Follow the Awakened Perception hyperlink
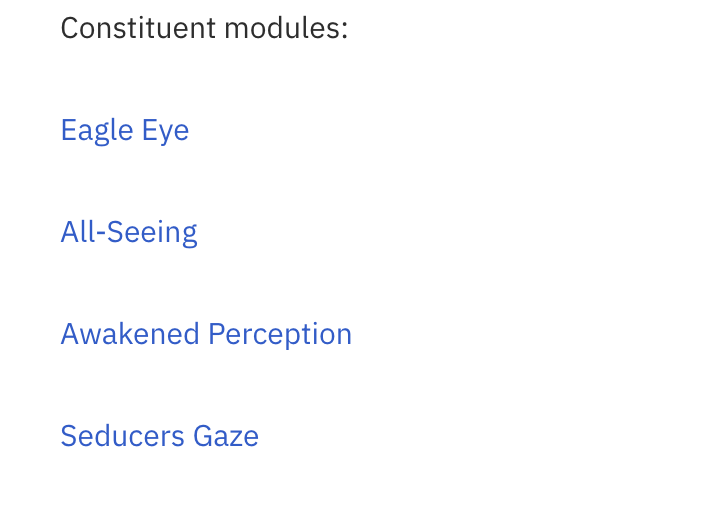Screen dimensions: 728x506 (x=206, y=334)
